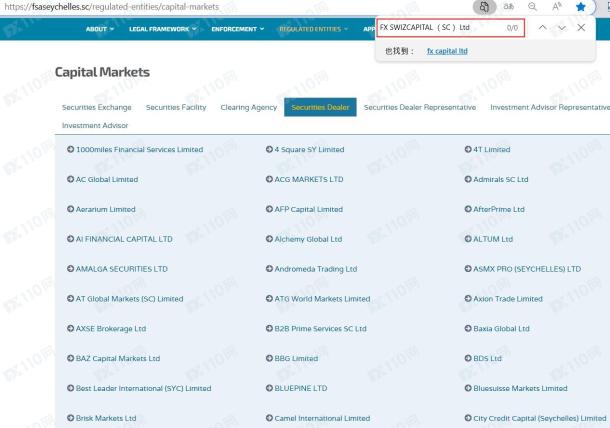This screenshot has height=428, width=610.
Task: Switch to Securities Facility tab
Action: click(176, 107)
